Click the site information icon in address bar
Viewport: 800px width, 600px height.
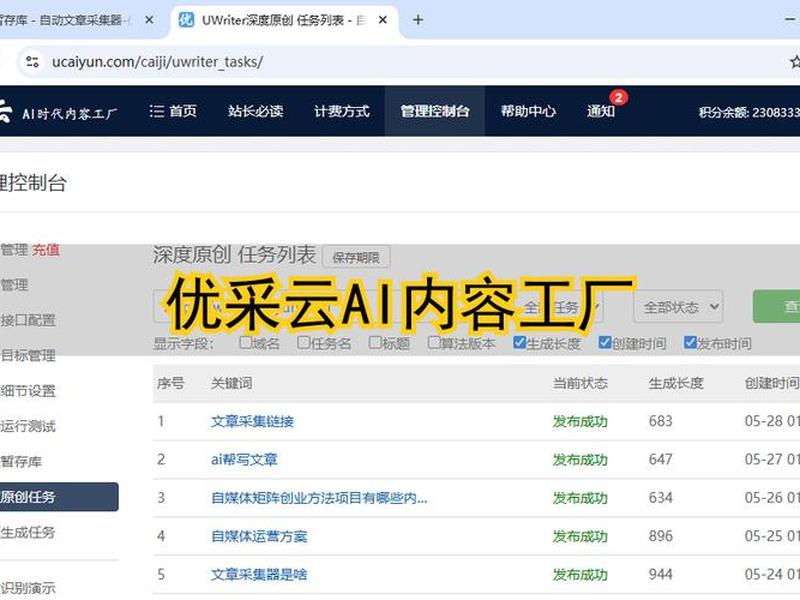point(32,62)
